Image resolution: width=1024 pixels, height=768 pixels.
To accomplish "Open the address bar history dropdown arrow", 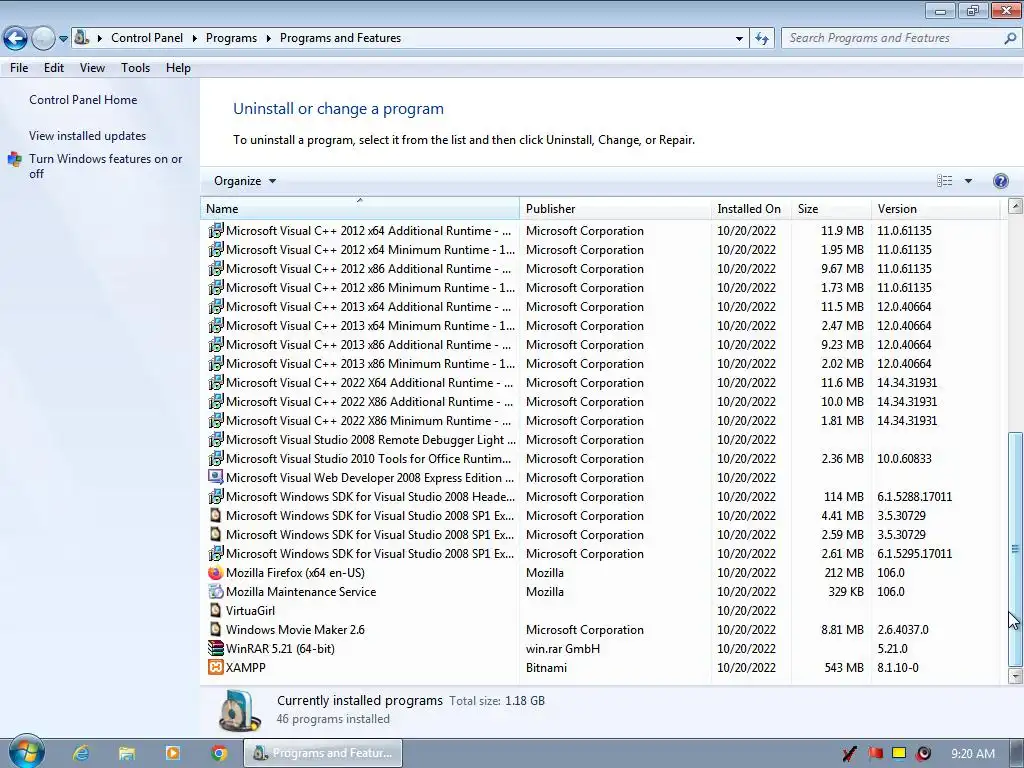I will pyautogui.click(x=739, y=39).
